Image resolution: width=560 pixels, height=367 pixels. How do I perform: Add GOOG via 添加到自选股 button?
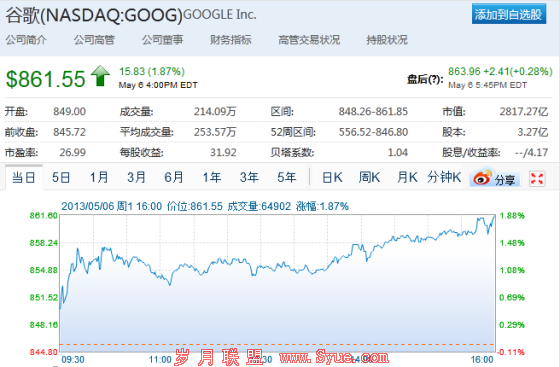[509, 14]
